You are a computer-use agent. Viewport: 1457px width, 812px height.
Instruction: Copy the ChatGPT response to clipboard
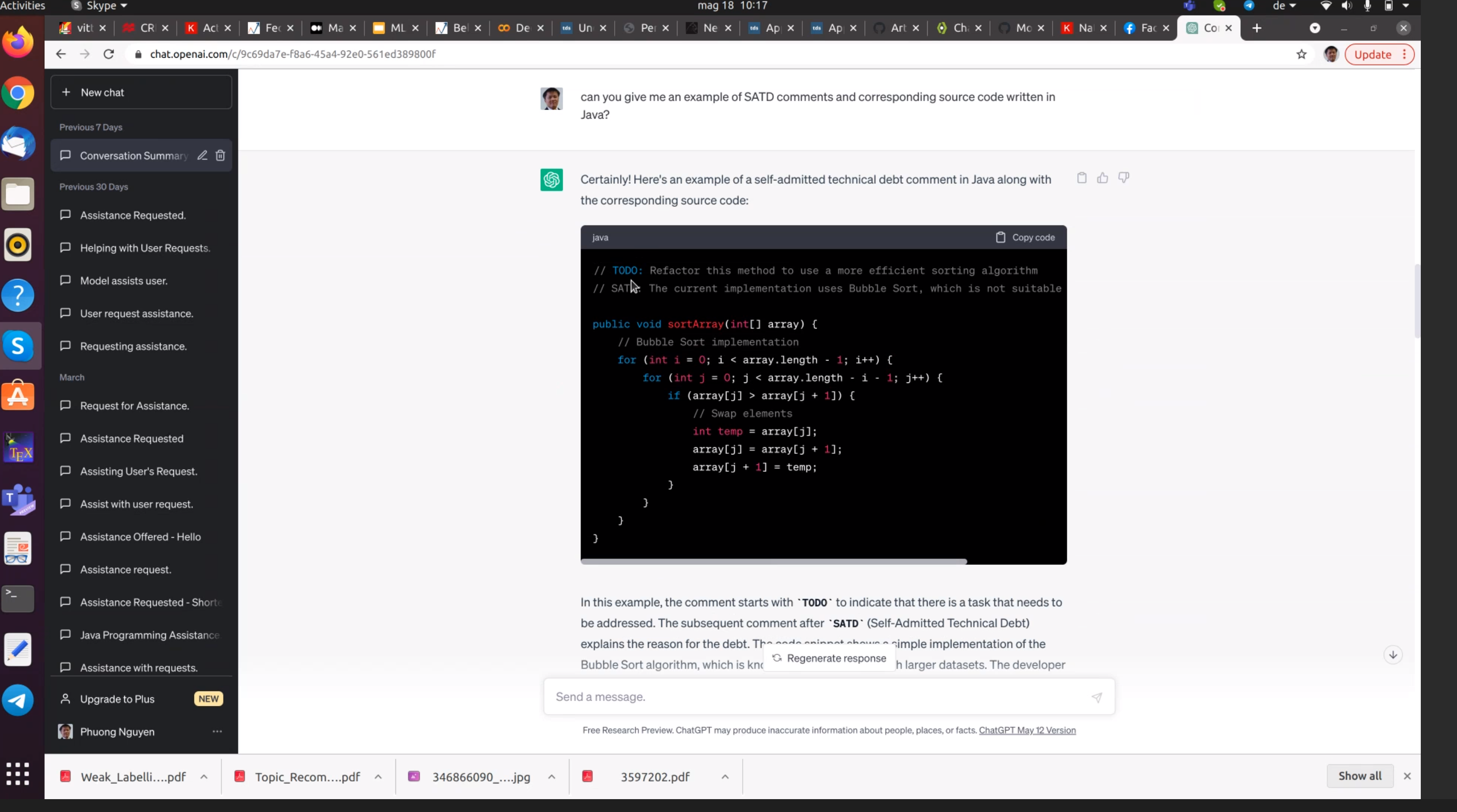point(1082,178)
